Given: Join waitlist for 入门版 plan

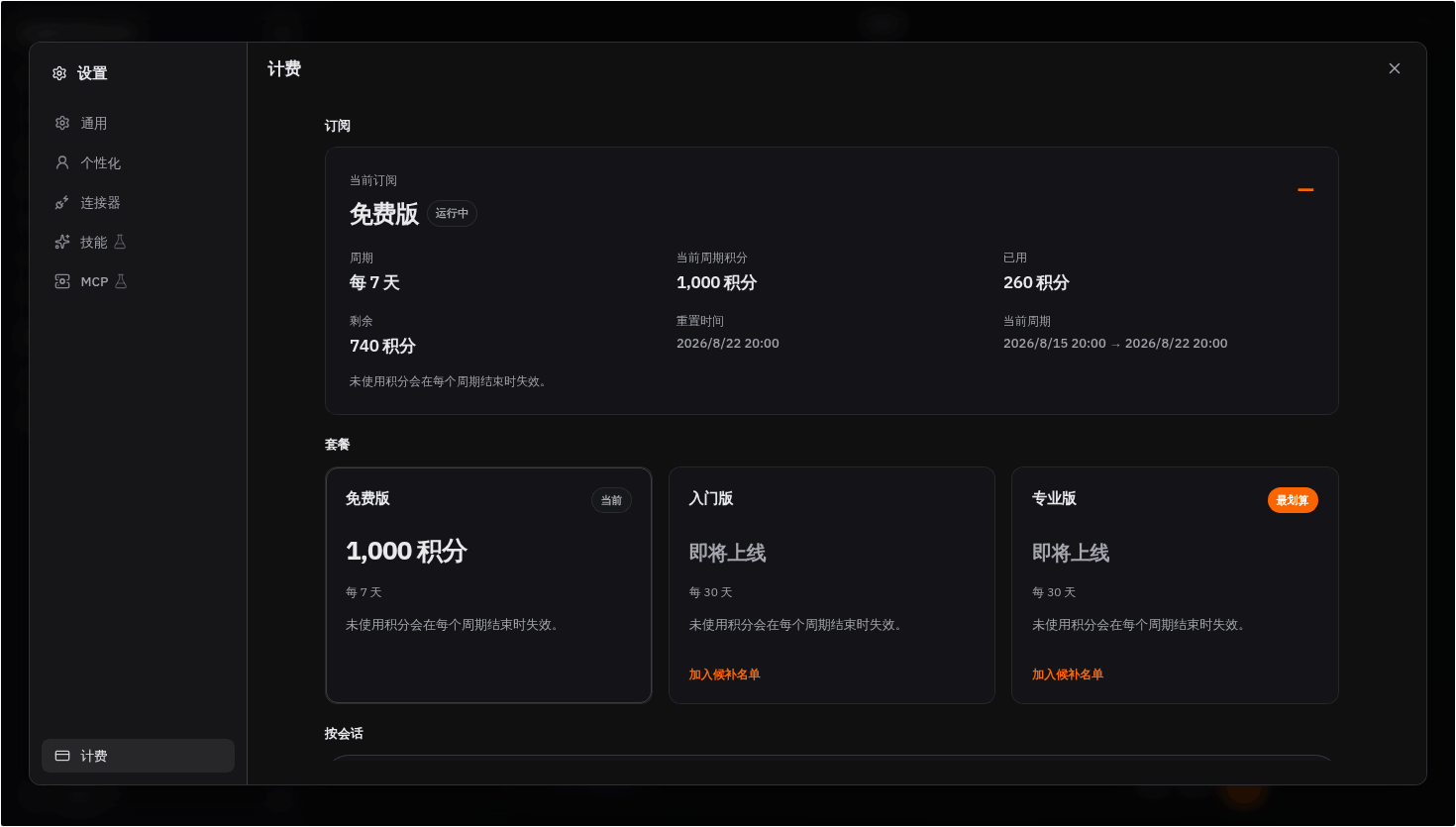Looking at the screenshot, I should (x=724, y=674).
